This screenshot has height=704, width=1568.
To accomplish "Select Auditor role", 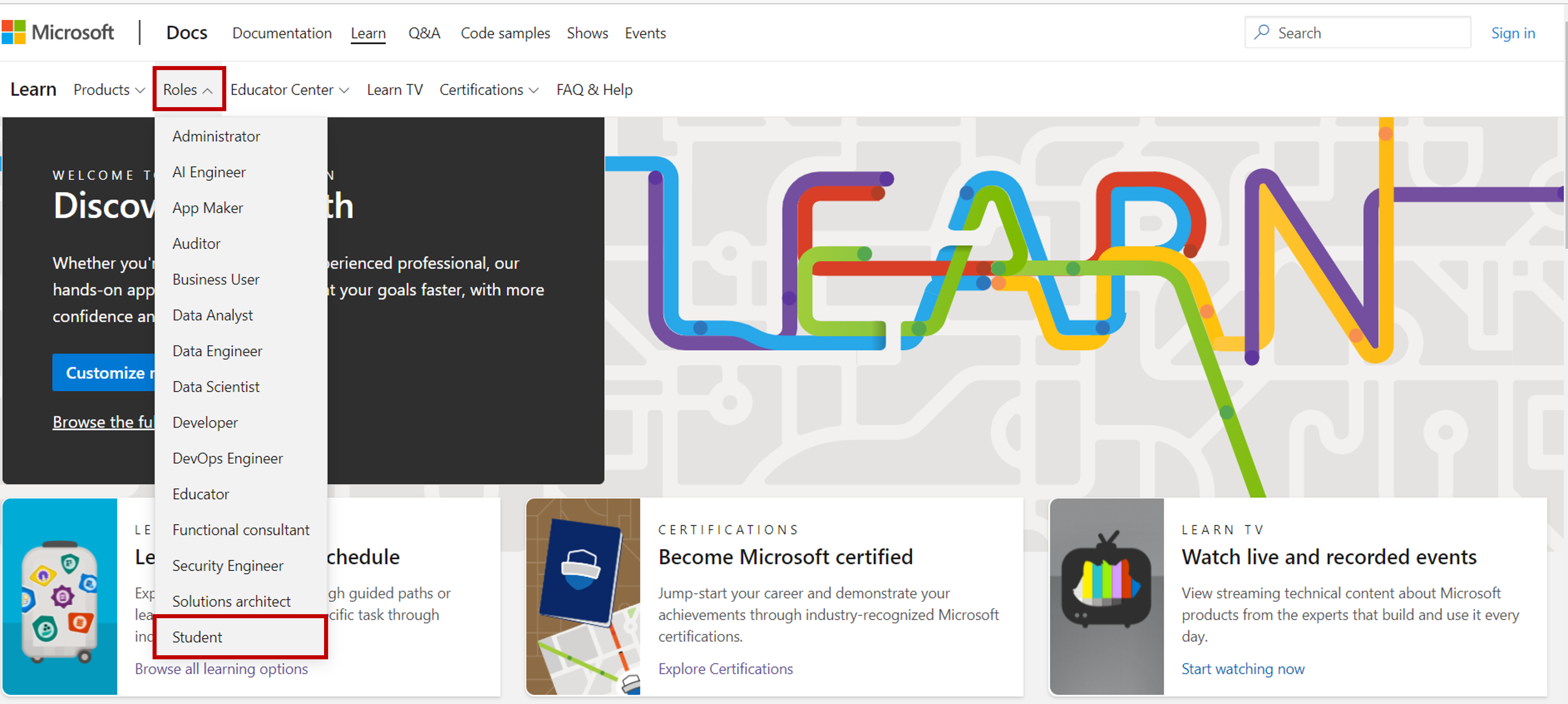I will click(241, 244).
